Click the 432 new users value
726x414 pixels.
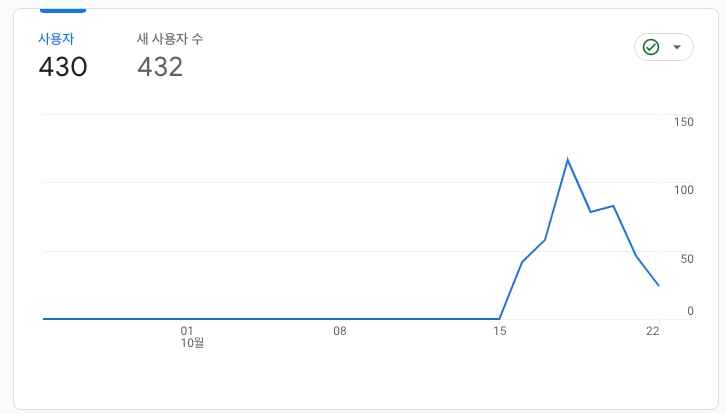160,67
